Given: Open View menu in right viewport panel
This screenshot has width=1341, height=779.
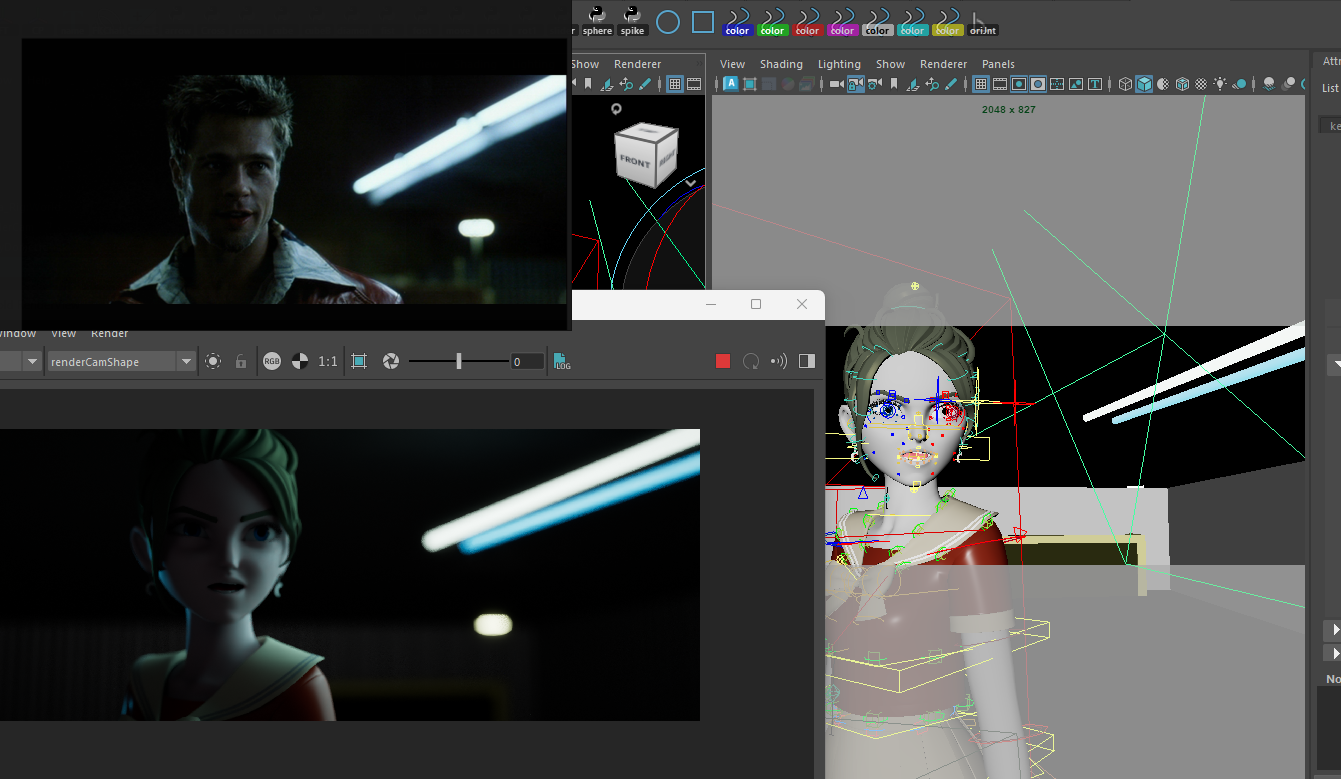Looking at the screenshot, I should (x=732, y=64).
